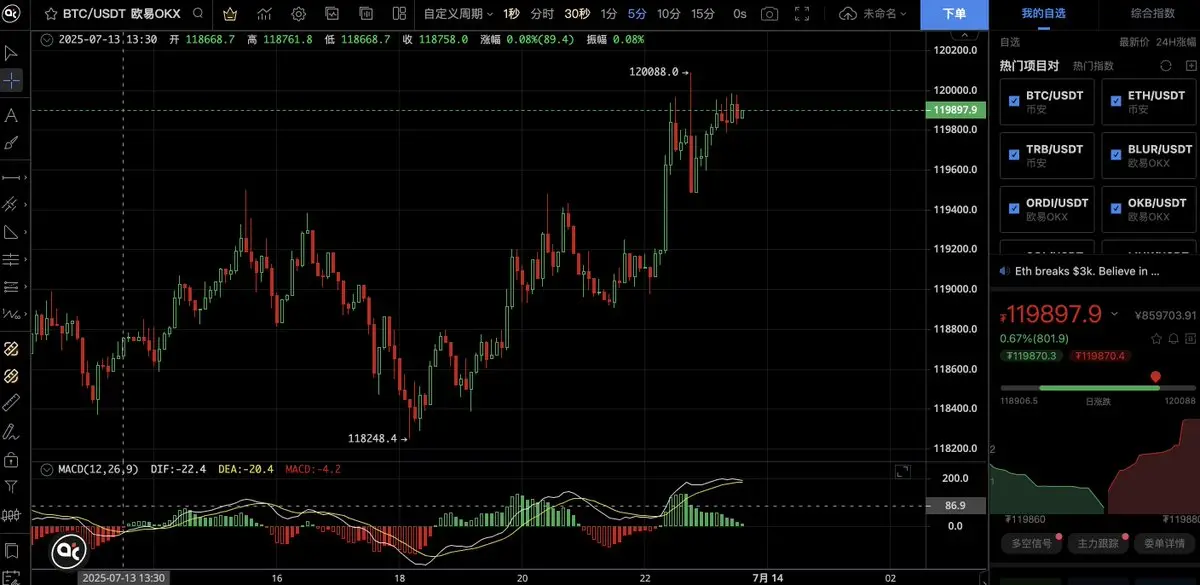Select the 1秒 timeframe
The height and width of the screenshot is (585, 1200).
[511, 14]
